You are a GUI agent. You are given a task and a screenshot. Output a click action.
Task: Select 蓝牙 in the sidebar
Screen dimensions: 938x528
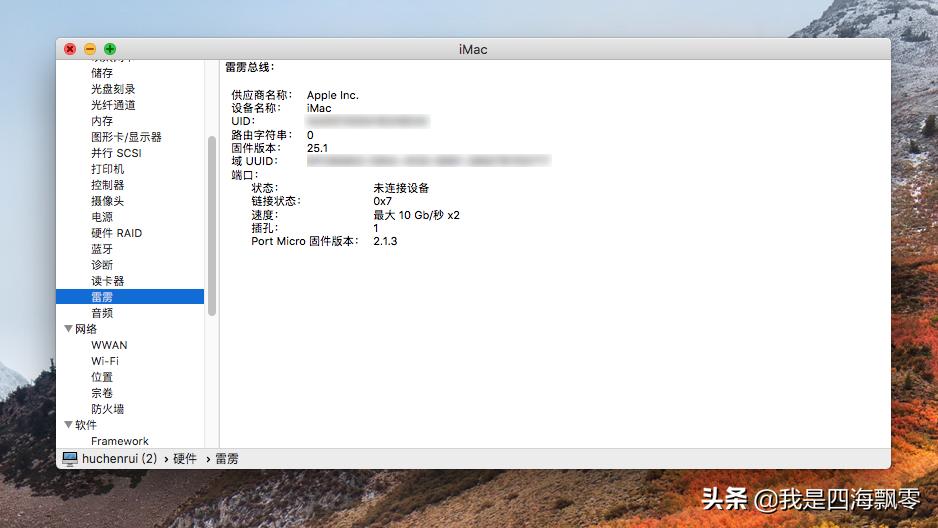pyautogui.click(x=102, y=249)
